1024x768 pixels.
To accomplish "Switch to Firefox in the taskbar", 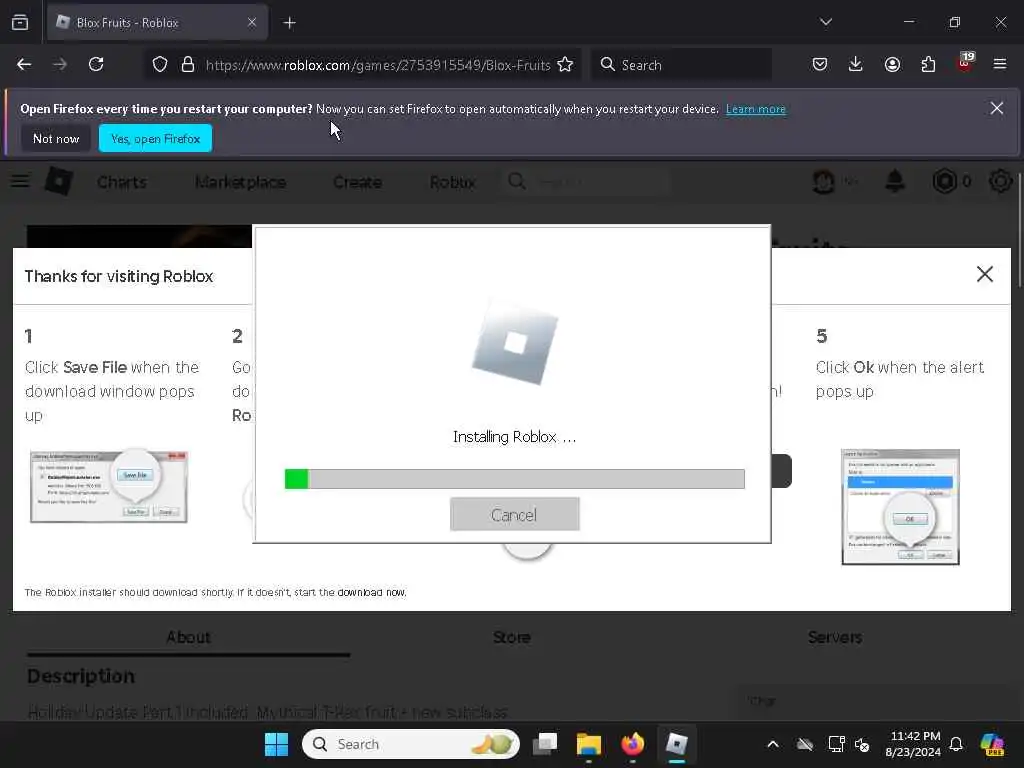I will pyautogui.click(x=632, y=744).
